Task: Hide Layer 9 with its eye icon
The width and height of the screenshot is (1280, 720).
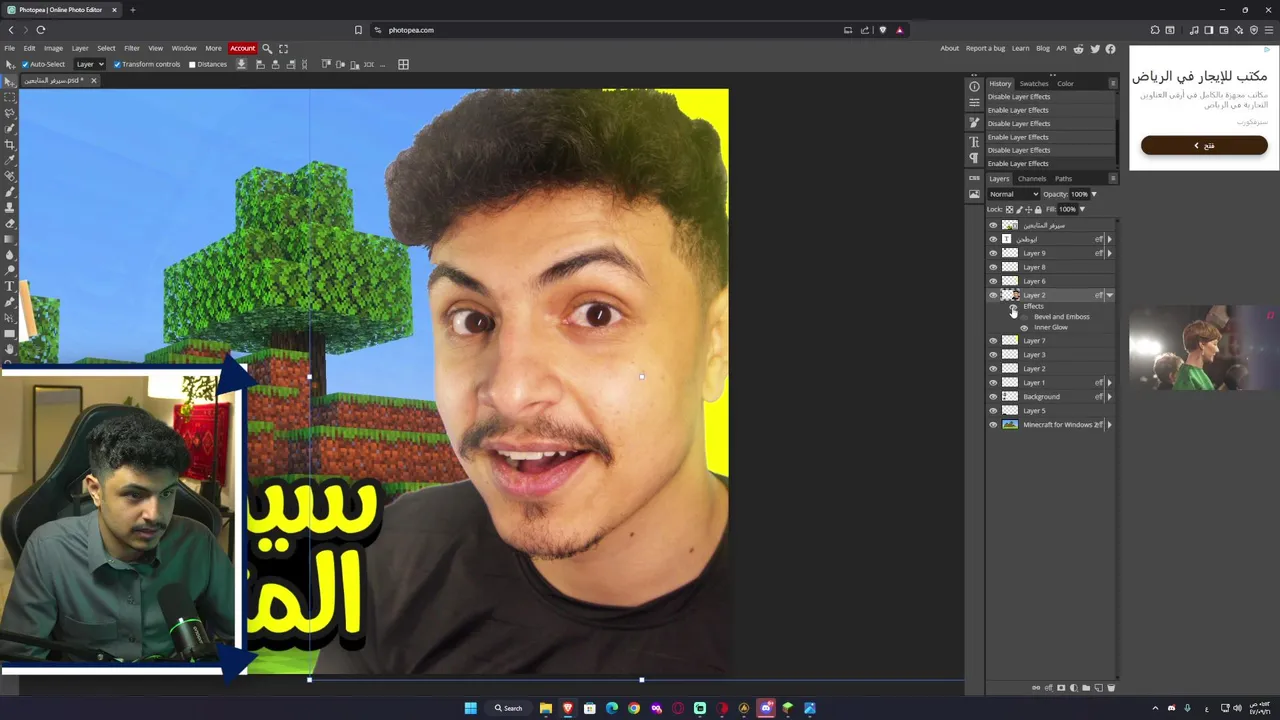Action: click(993, 253)
